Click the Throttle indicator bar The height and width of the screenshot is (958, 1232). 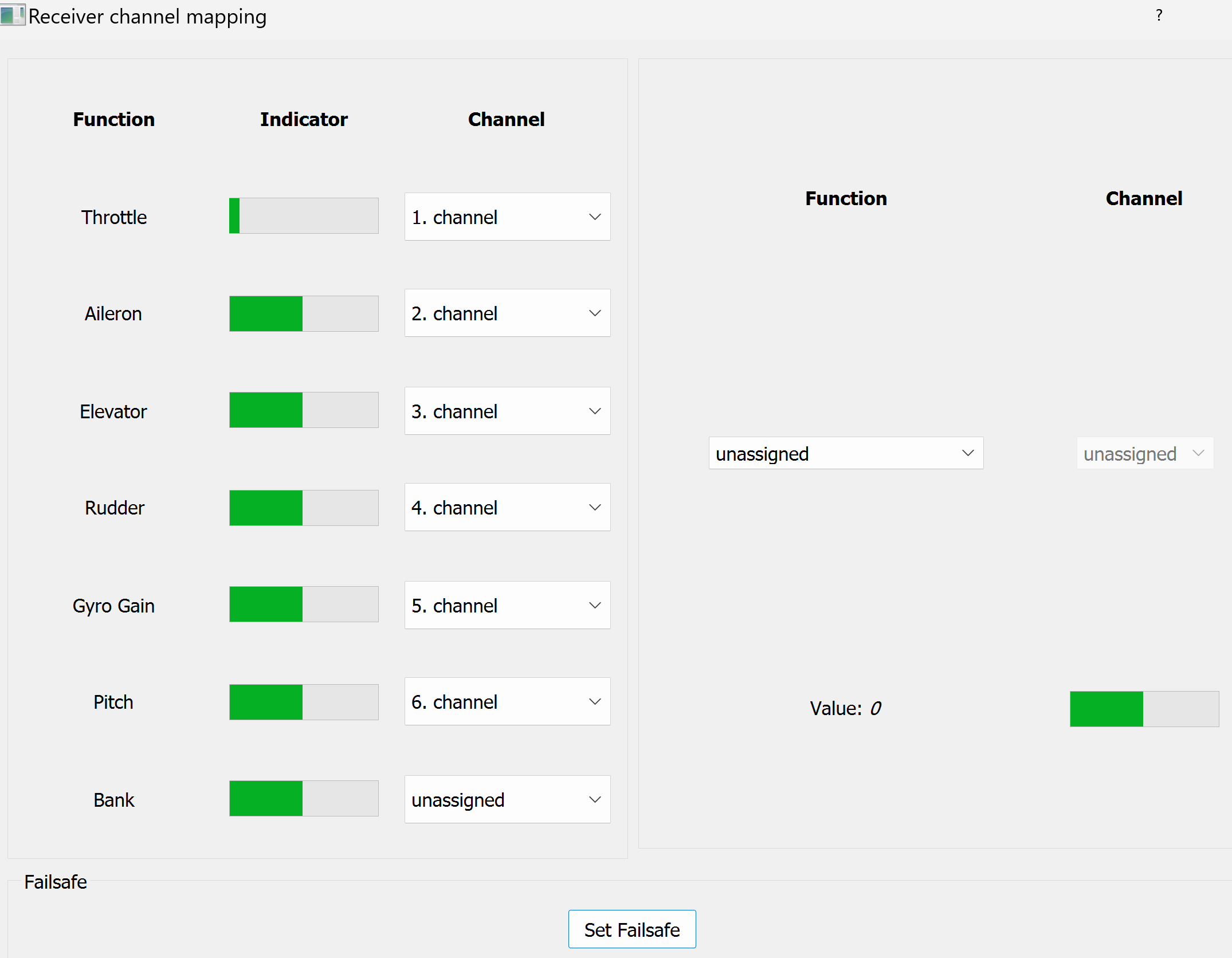[x=304, y=216]
